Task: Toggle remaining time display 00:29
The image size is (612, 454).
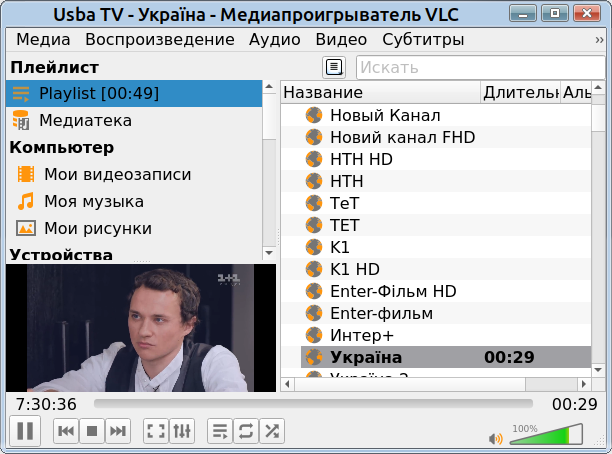Action: (575, 404)
